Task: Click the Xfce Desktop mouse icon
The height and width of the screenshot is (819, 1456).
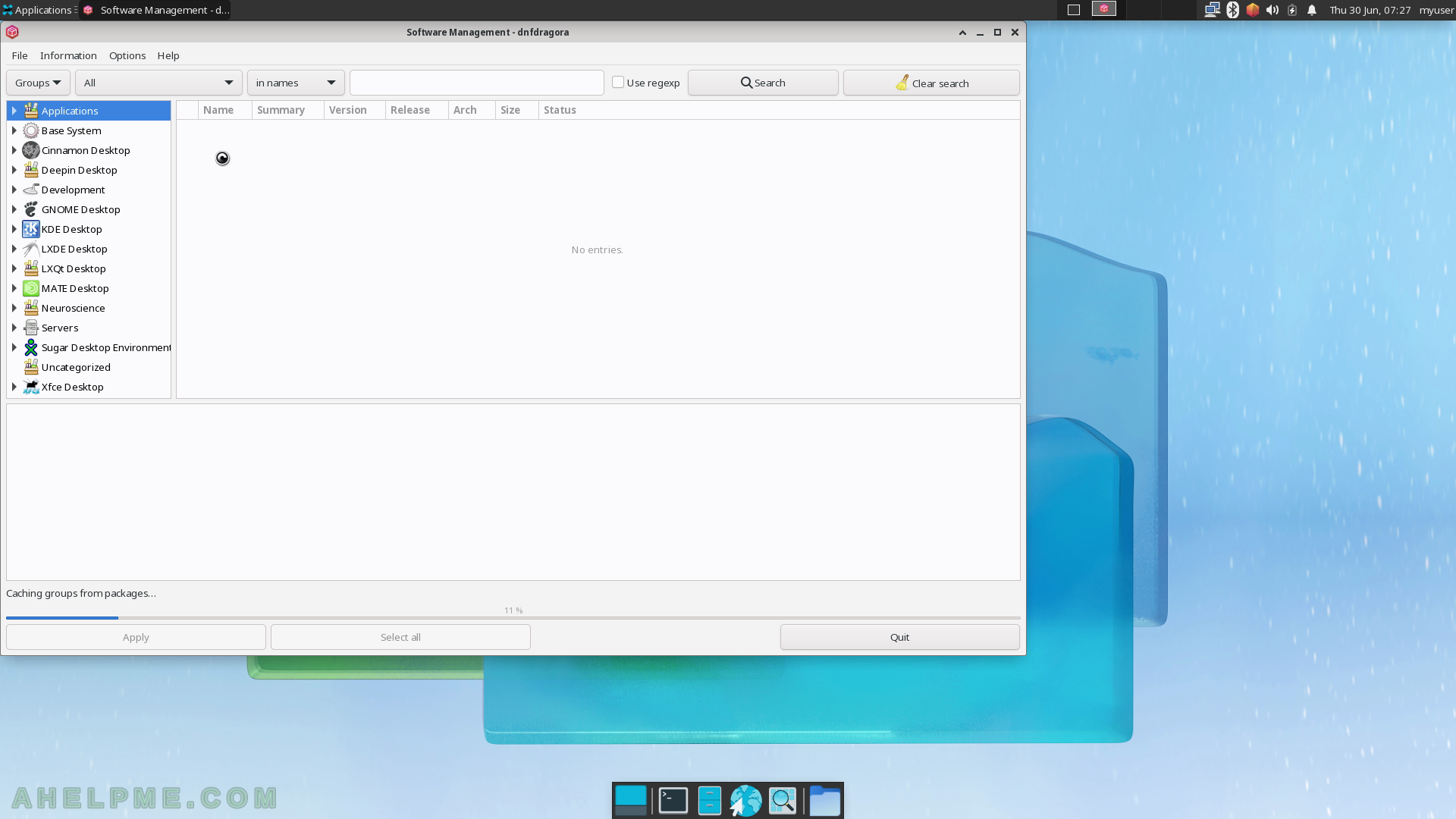Action: tap(31, 387)
